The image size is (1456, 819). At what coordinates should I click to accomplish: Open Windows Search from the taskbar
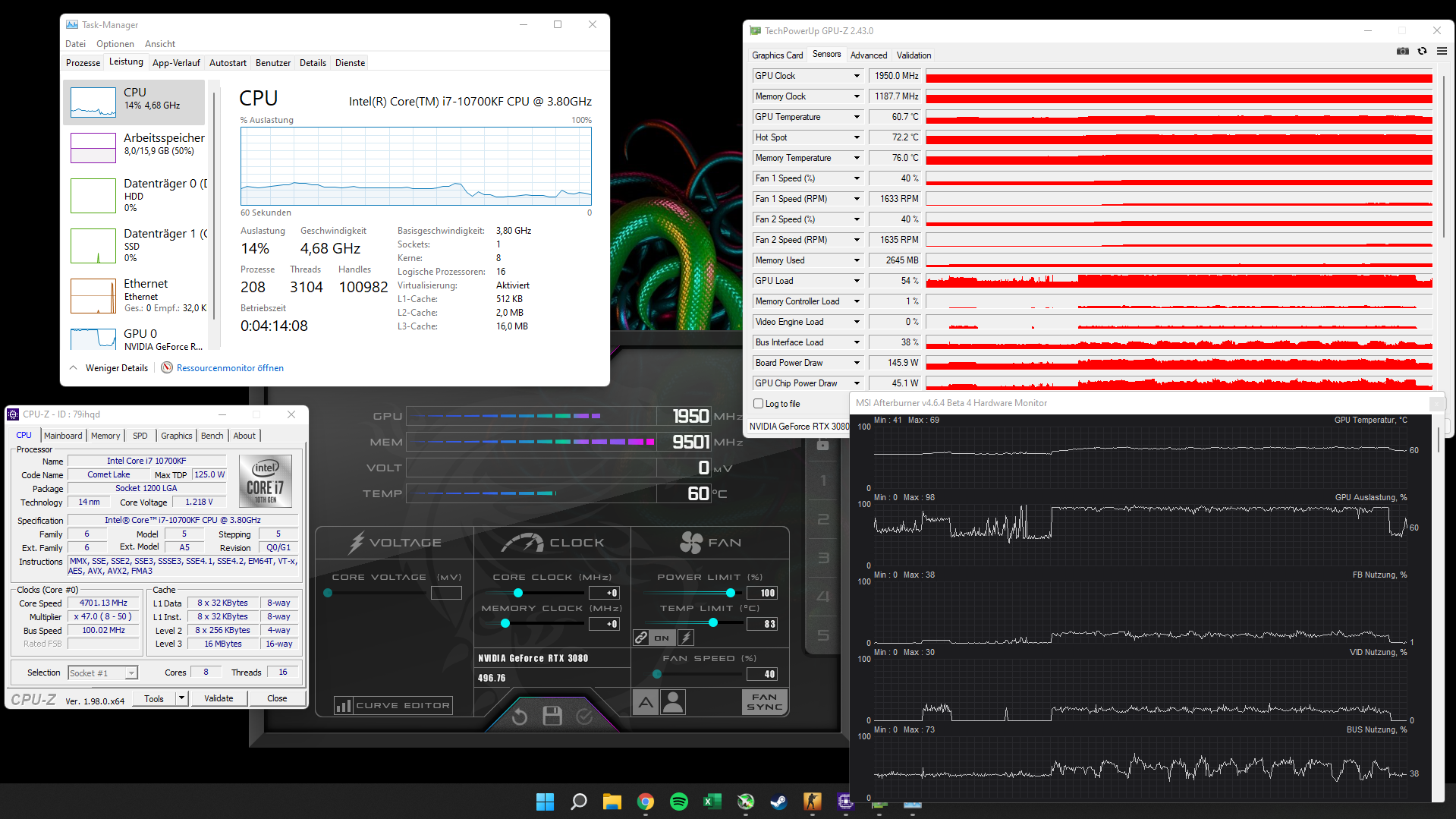point(579,802)
